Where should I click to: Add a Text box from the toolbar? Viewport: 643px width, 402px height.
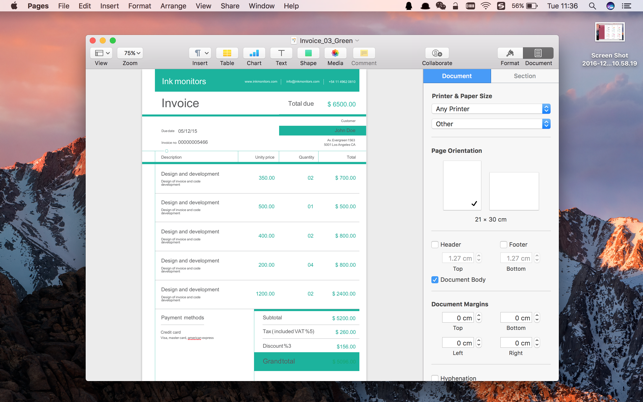(281, 53)
